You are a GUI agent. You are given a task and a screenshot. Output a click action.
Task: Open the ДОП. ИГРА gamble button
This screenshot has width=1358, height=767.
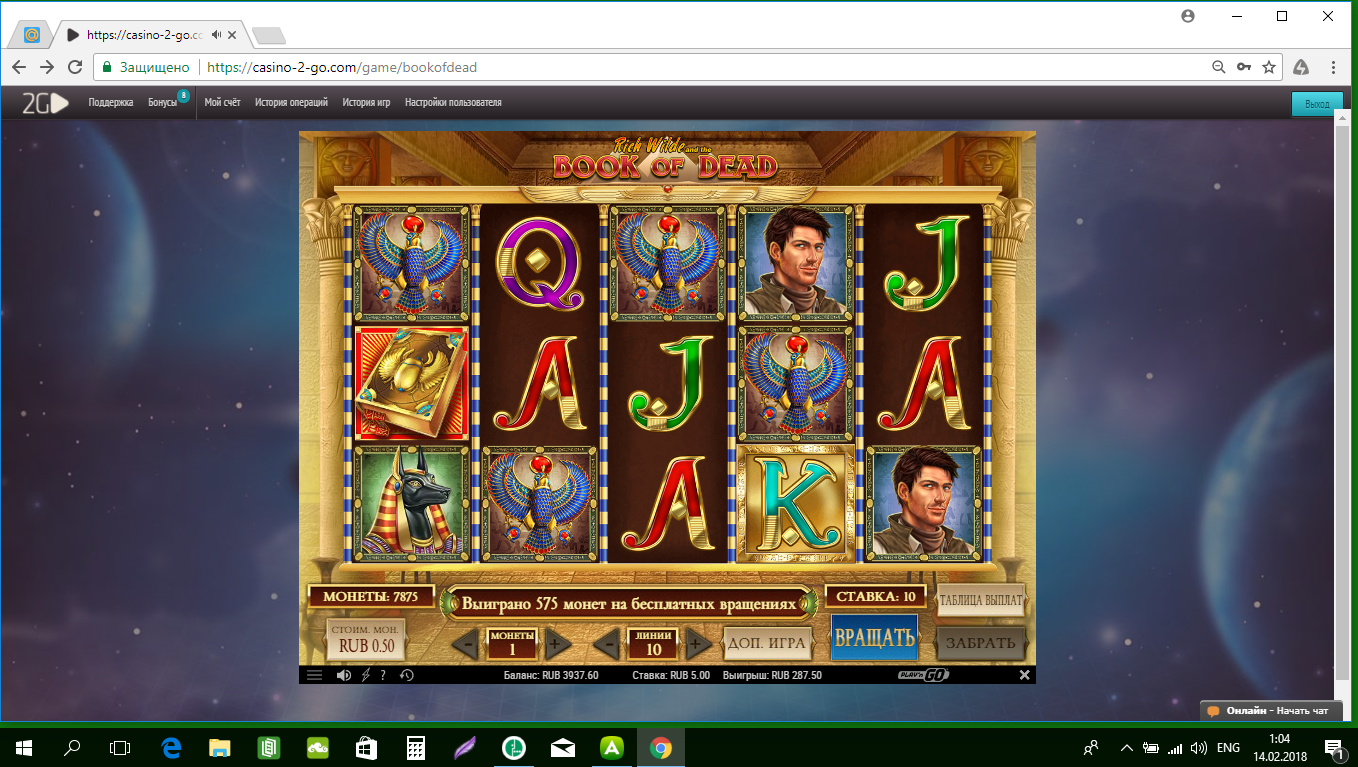[x=768, y=643]
